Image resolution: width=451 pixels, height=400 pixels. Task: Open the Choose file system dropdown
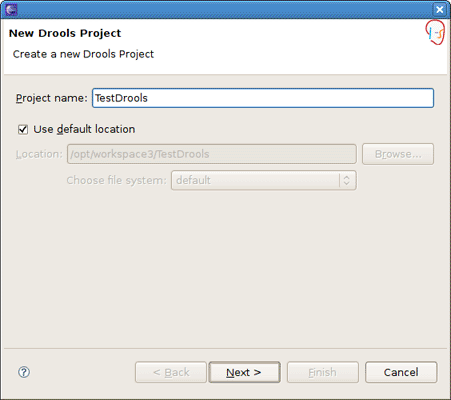[264, 180]
